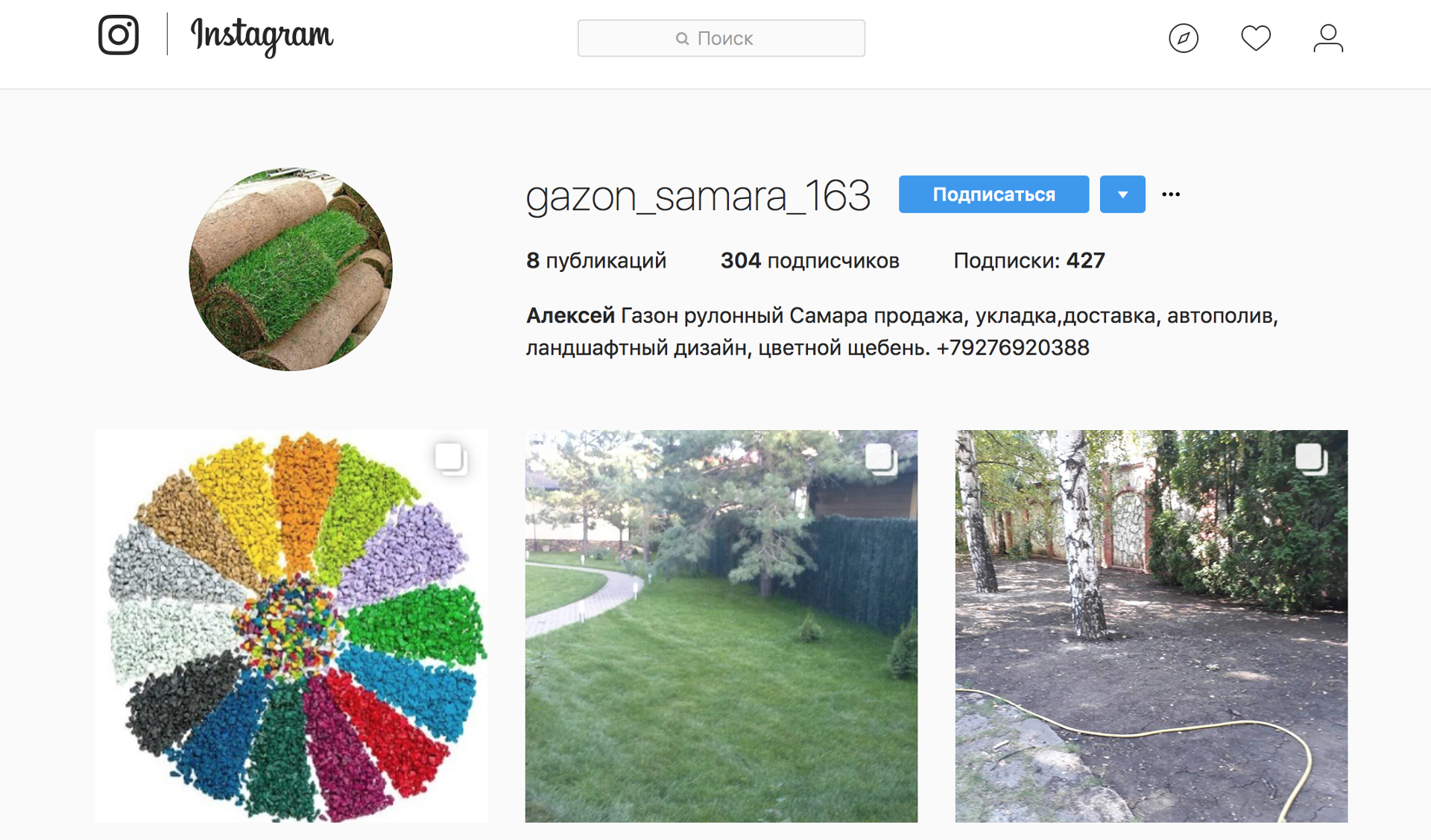Focus the Поиск search field

point(721,38)
